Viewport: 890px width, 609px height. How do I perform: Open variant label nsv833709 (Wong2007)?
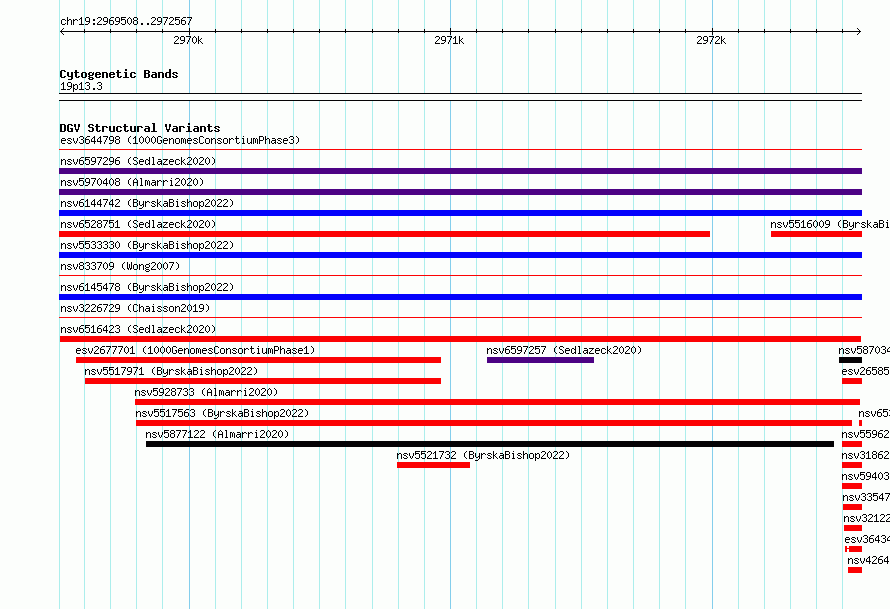click(x=120, y=266)
